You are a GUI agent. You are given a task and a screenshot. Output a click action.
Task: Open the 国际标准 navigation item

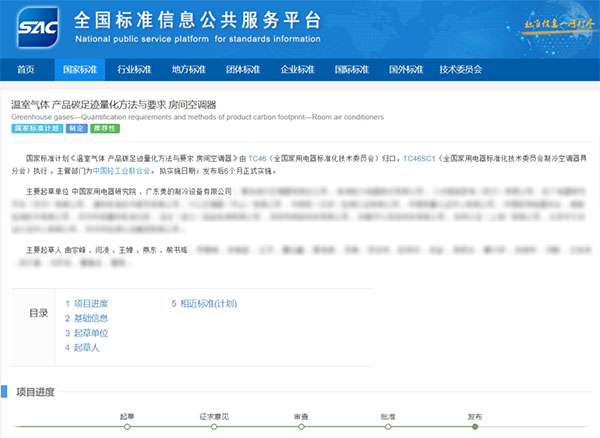[351, 70]
